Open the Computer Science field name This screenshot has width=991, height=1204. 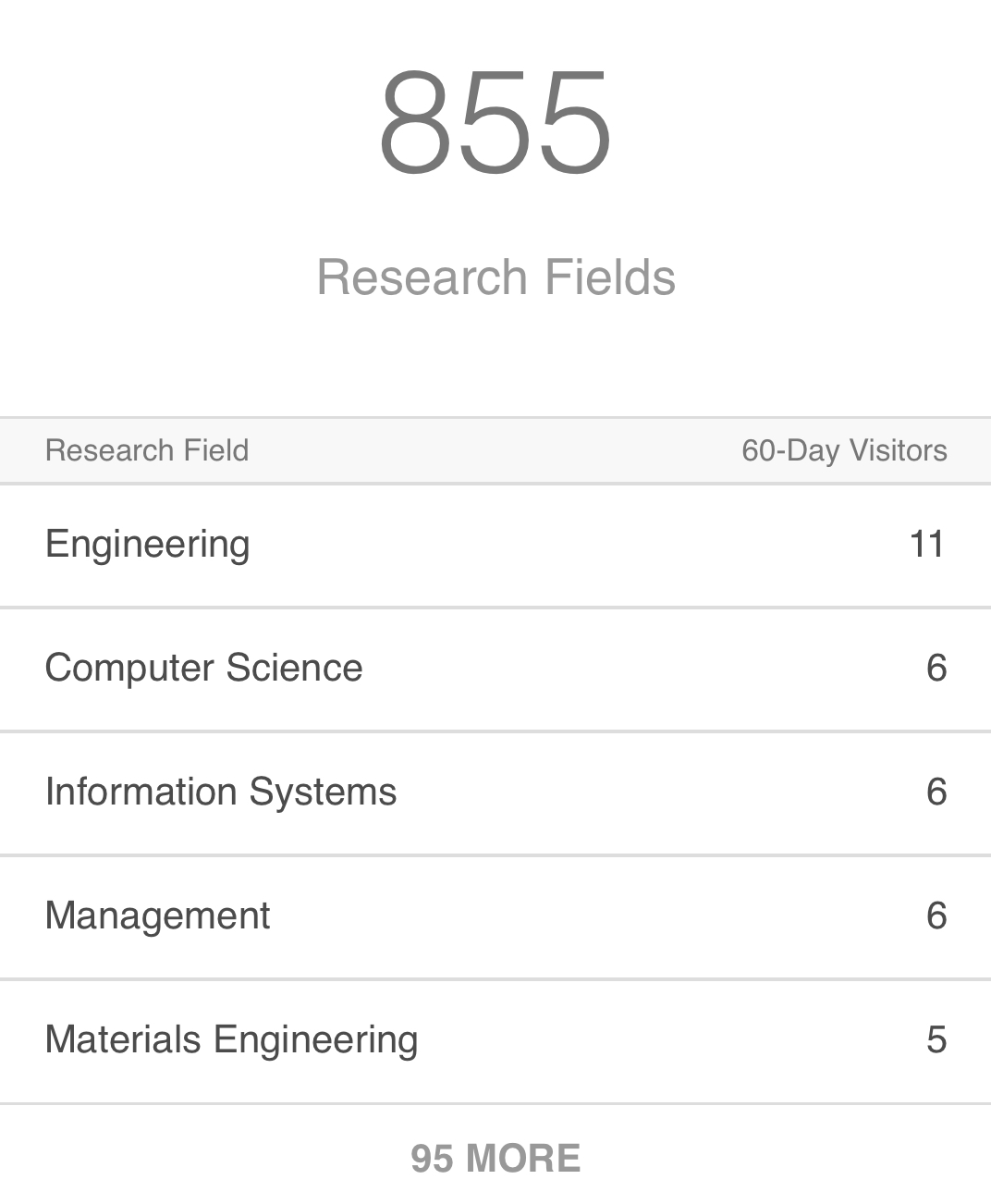[x=203, y=668]
